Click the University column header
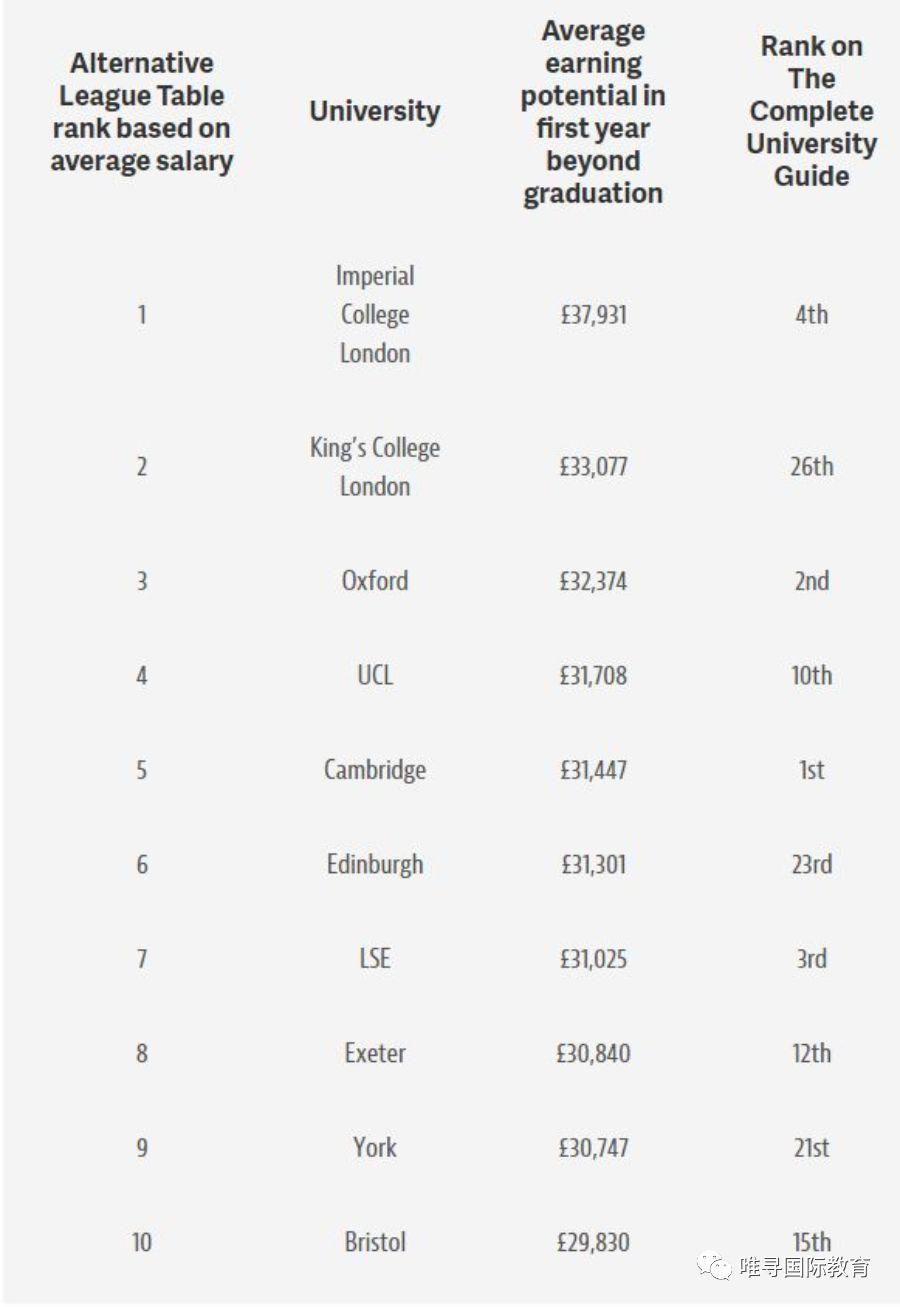900x1307 pixels. (x=375, y=111)
